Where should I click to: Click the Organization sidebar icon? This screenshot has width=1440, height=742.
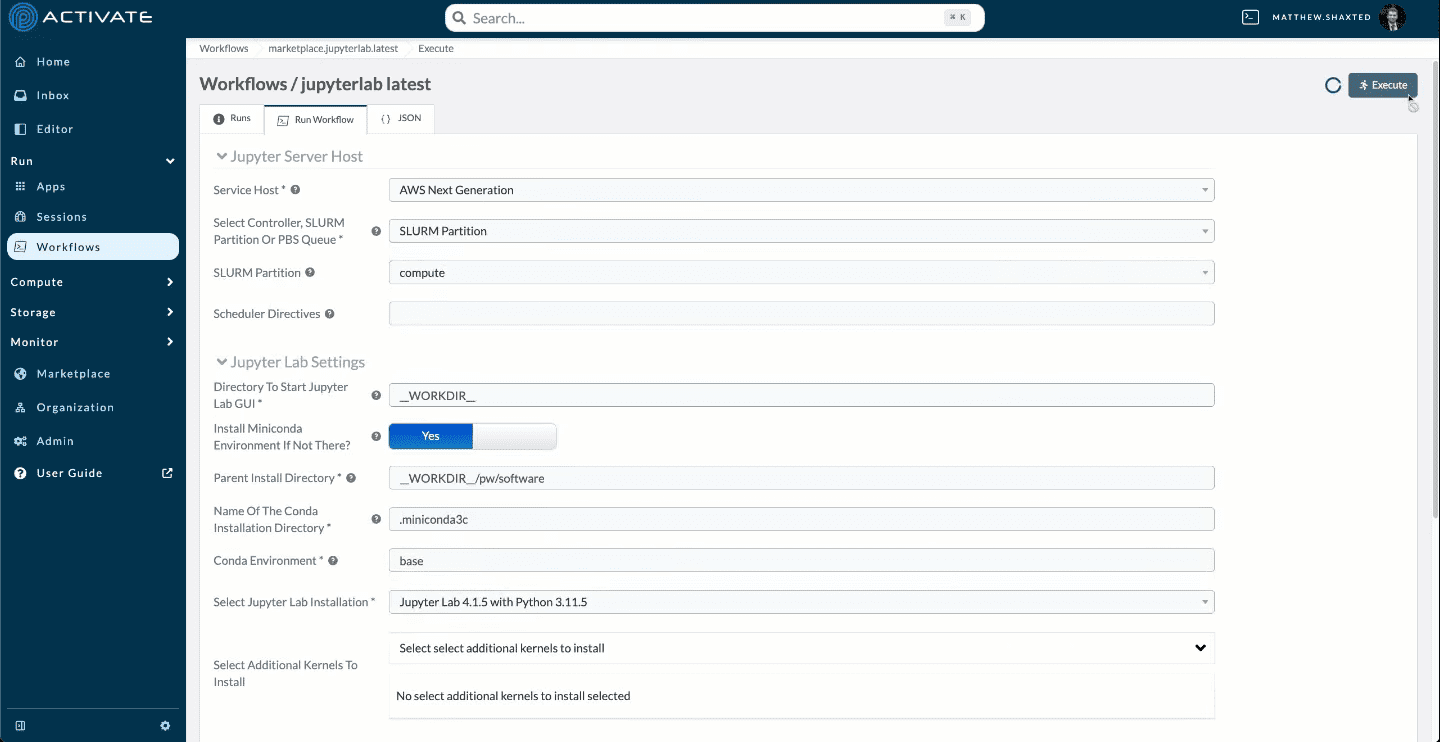20,408
